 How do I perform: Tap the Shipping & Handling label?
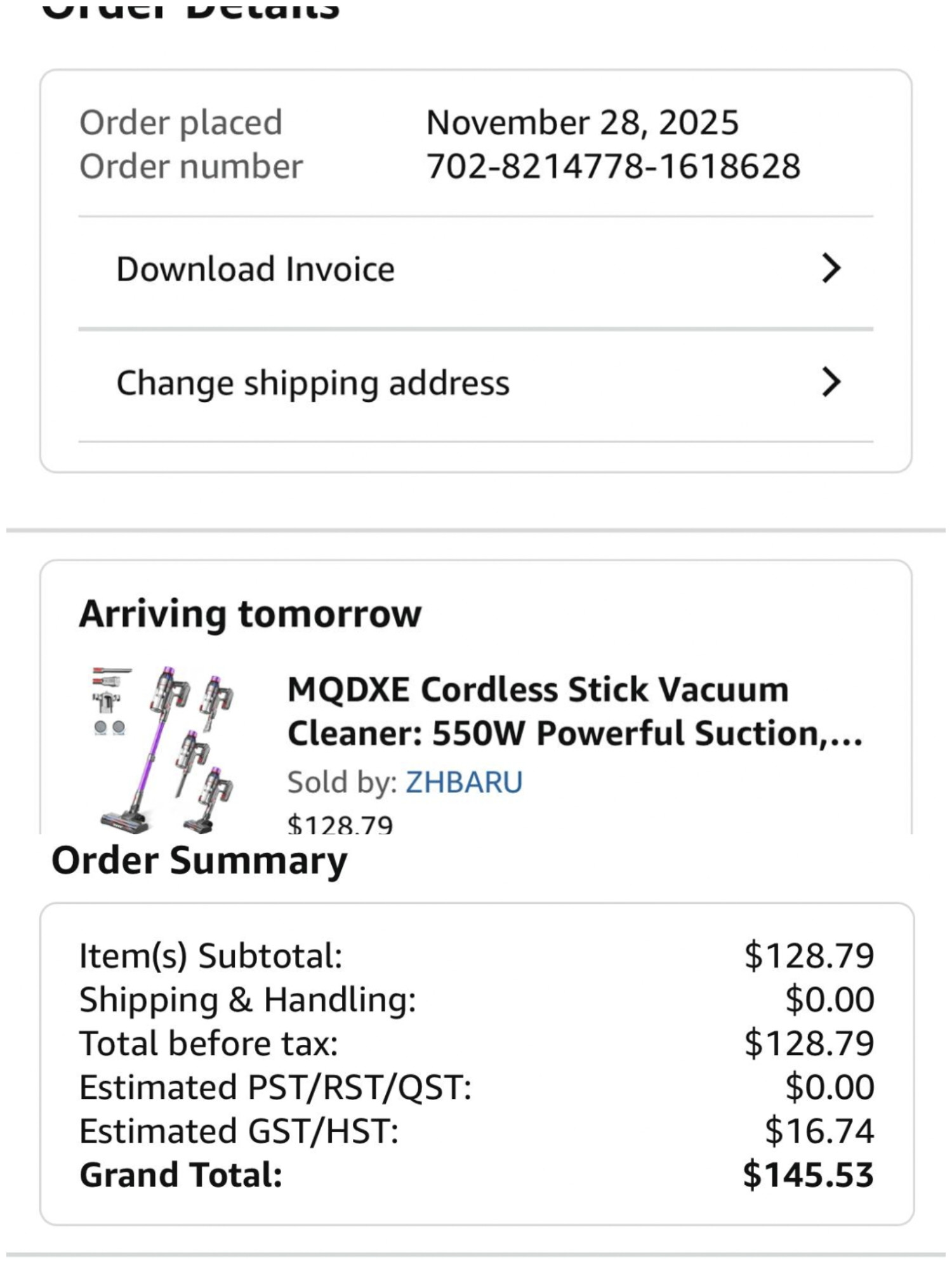pos(248,1000)
